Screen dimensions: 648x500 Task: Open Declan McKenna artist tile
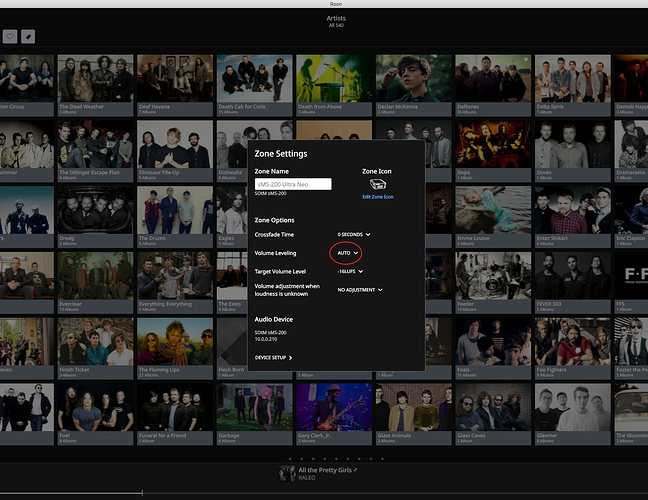pyautogui.click(x=414, y=85)
